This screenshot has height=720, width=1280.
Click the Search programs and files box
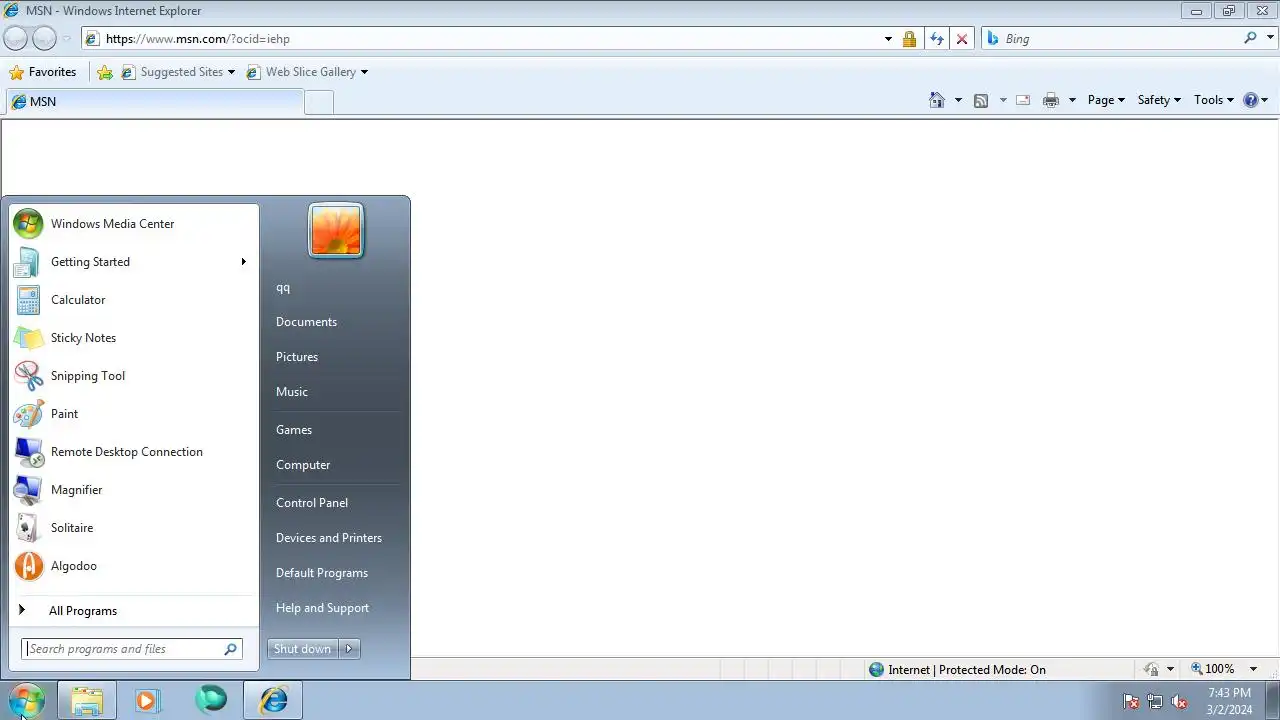tap(132, 649)
